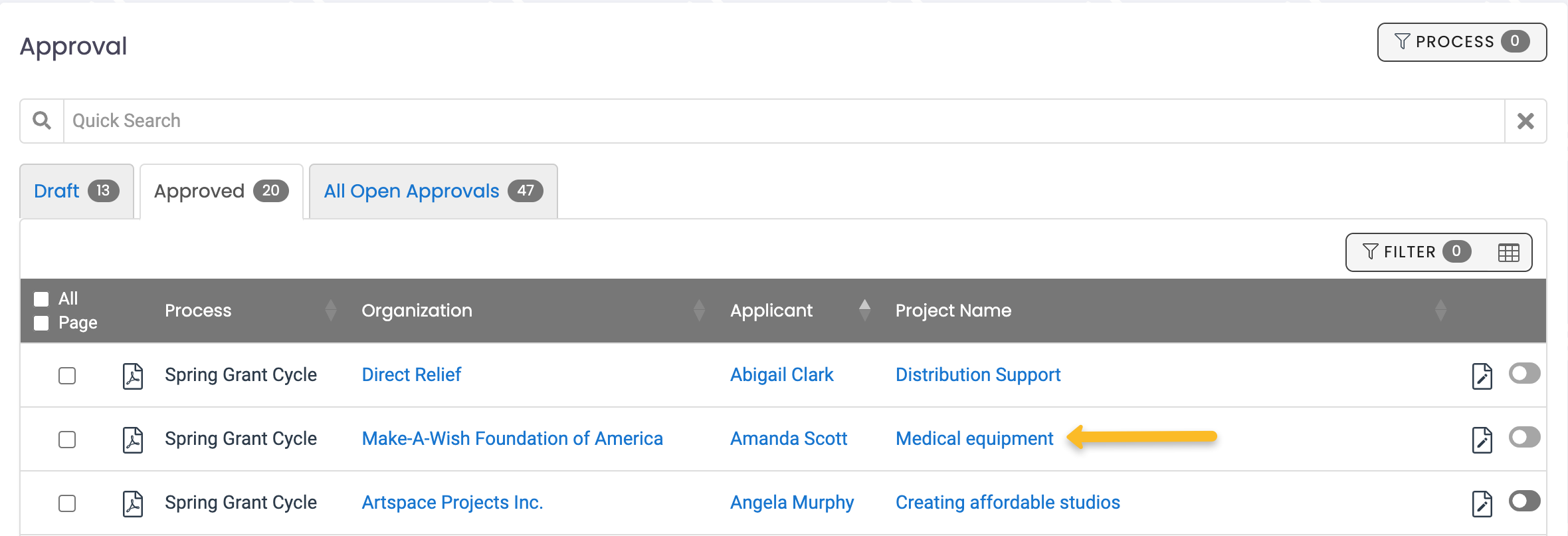Focus the Quick Search input field
This screenshot has height=536, width=1568.
point(784,121)
